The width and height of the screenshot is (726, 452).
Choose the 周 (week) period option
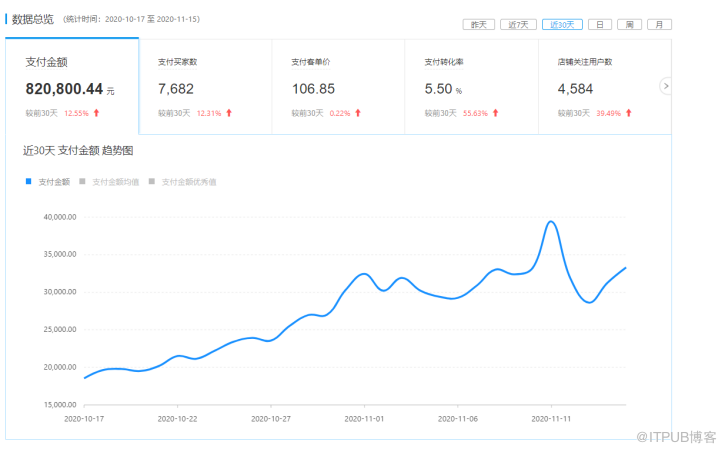tap(629, 24)
